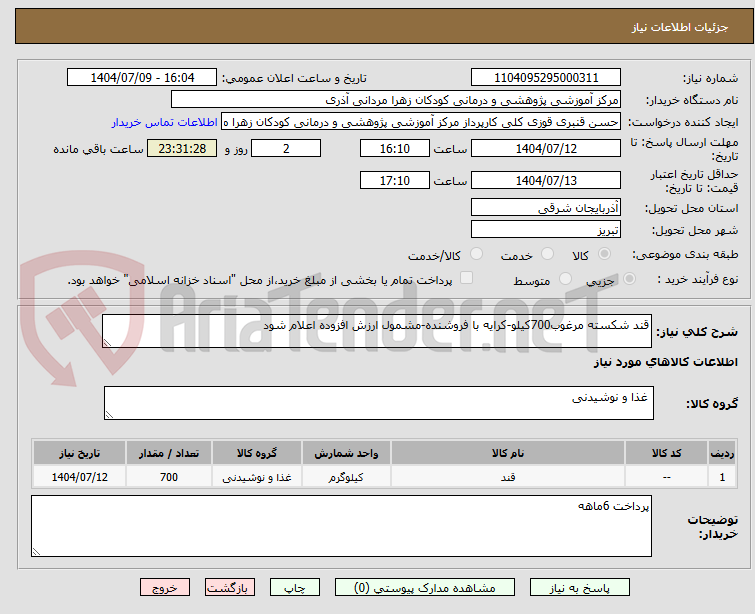
Task: Click the response deadline date 1404/07/12 field
Action: 546,148
